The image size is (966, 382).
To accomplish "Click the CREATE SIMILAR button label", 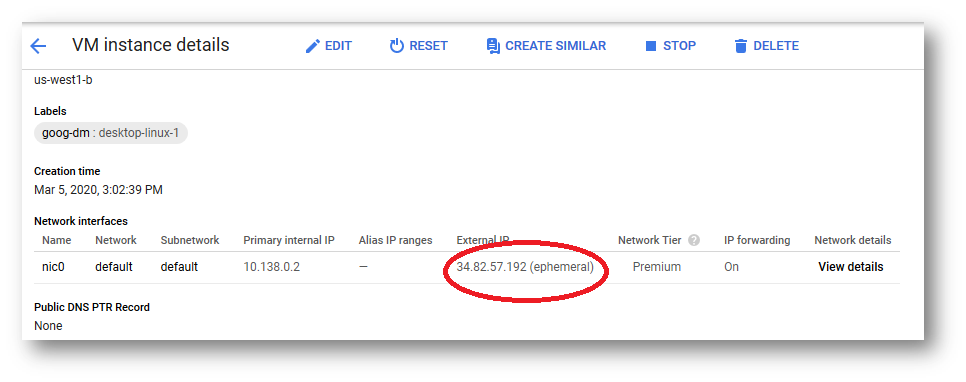I will pyautogui.click(x=555, y=46).
